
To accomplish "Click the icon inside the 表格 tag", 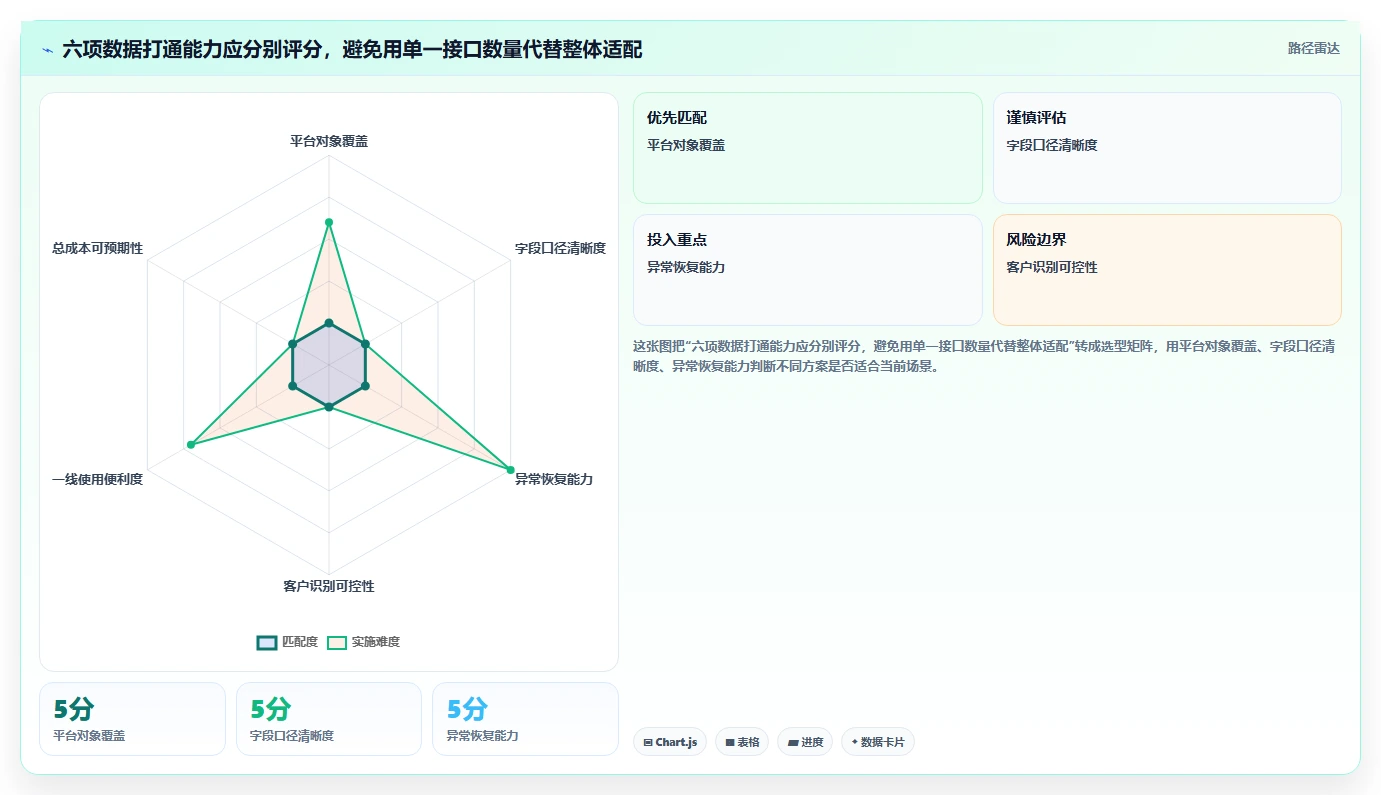I will tap(730, 743).
